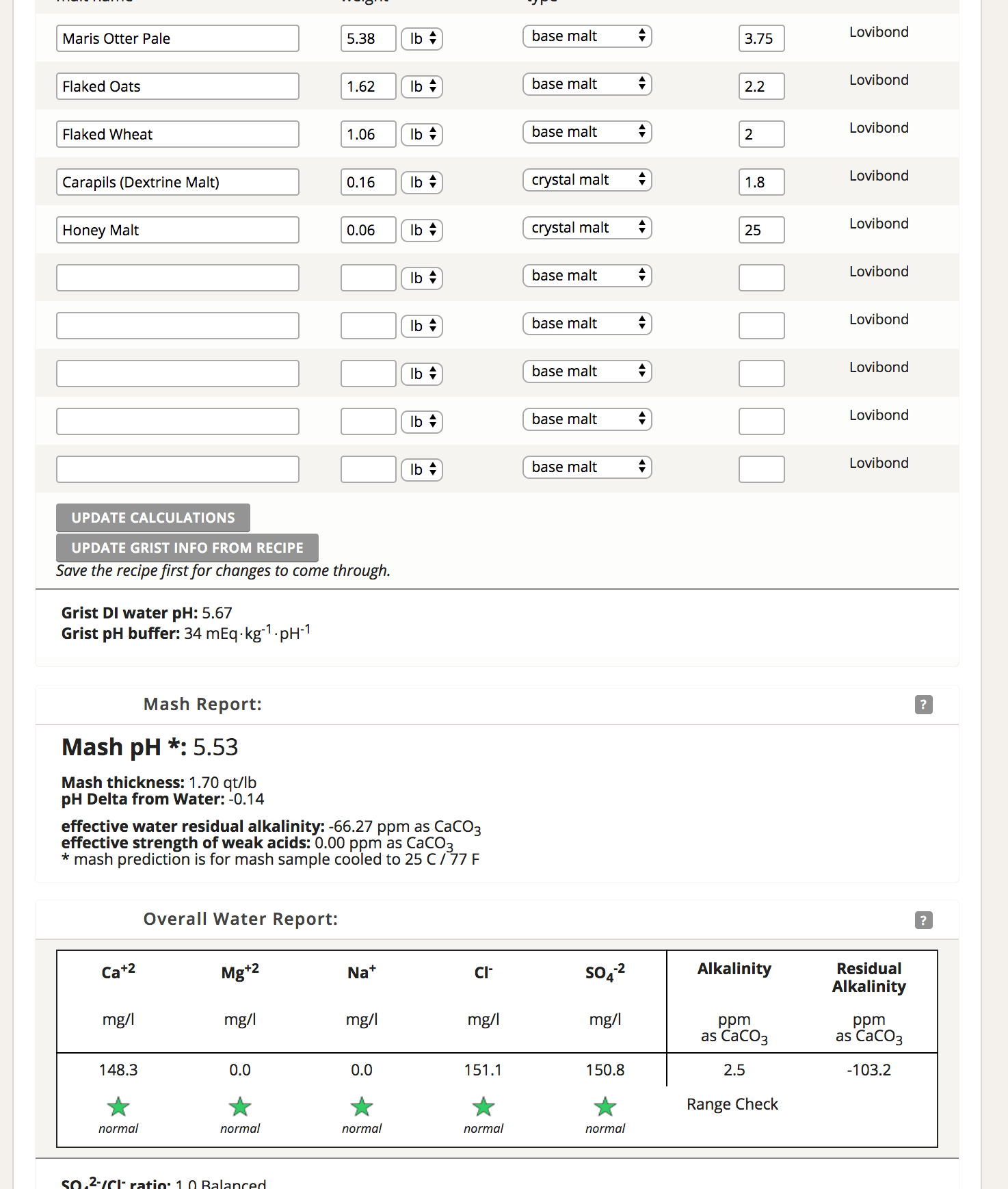This screenshot has height=1189, width=1008.
Task: Click the SO4-2 value 150.8
Action: (605, 1070)
